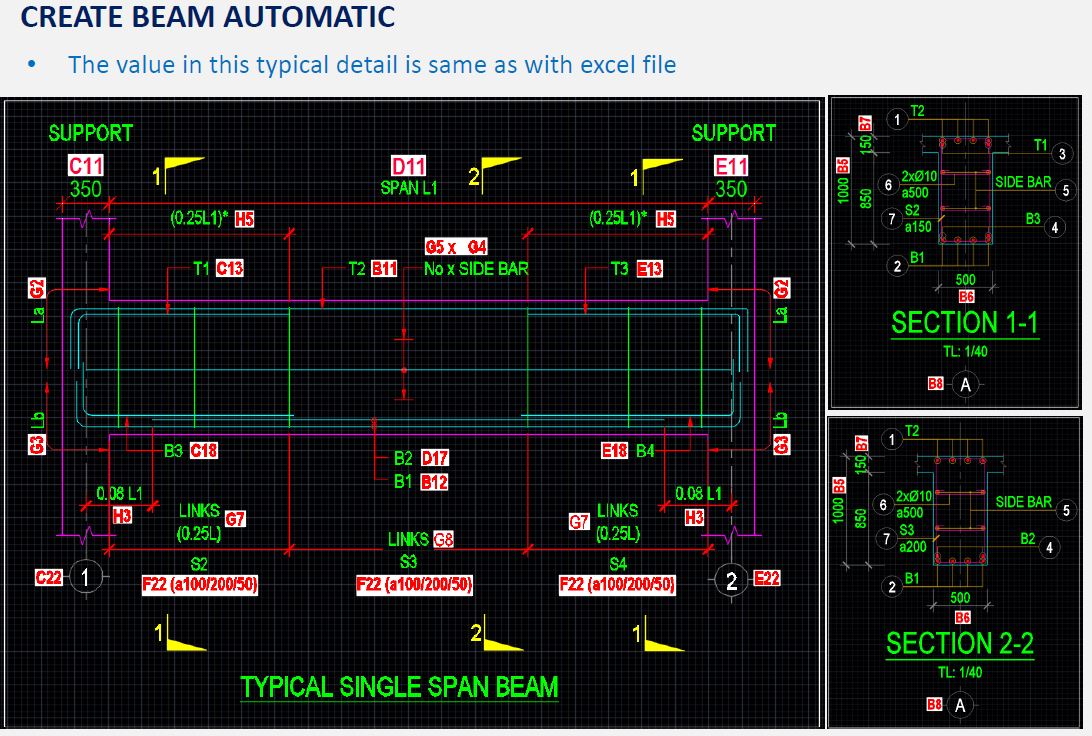The height and width of the screenshot is (736, 1092).
Task: Click the C18 tag beside B3
Action: point(203,451)
